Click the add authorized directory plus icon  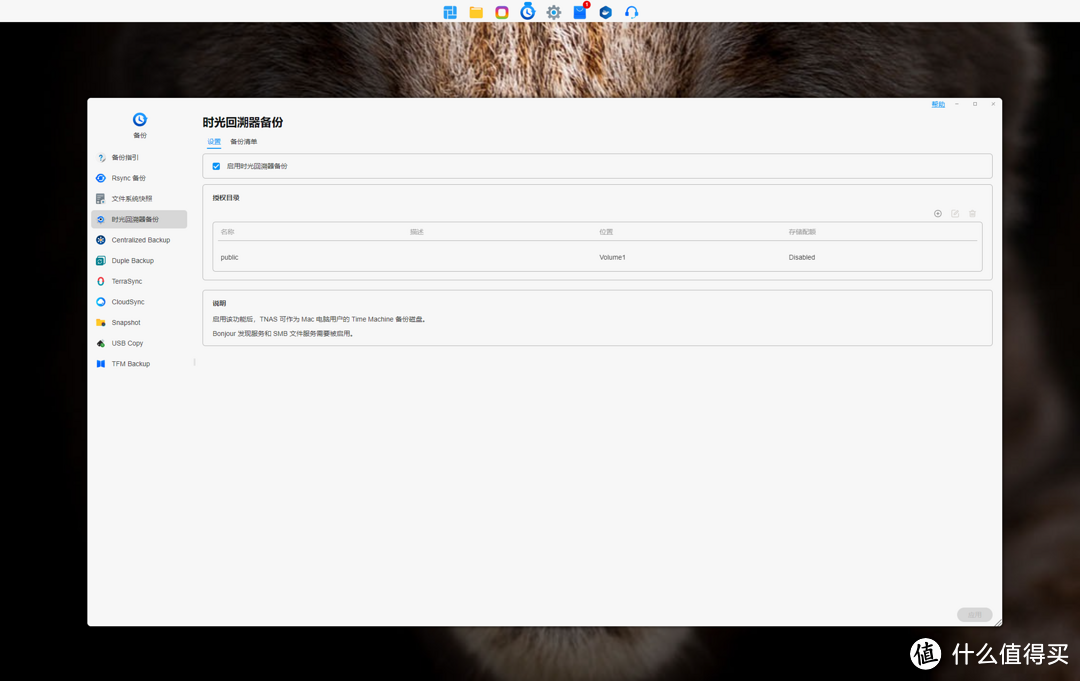tap(937, 214)
